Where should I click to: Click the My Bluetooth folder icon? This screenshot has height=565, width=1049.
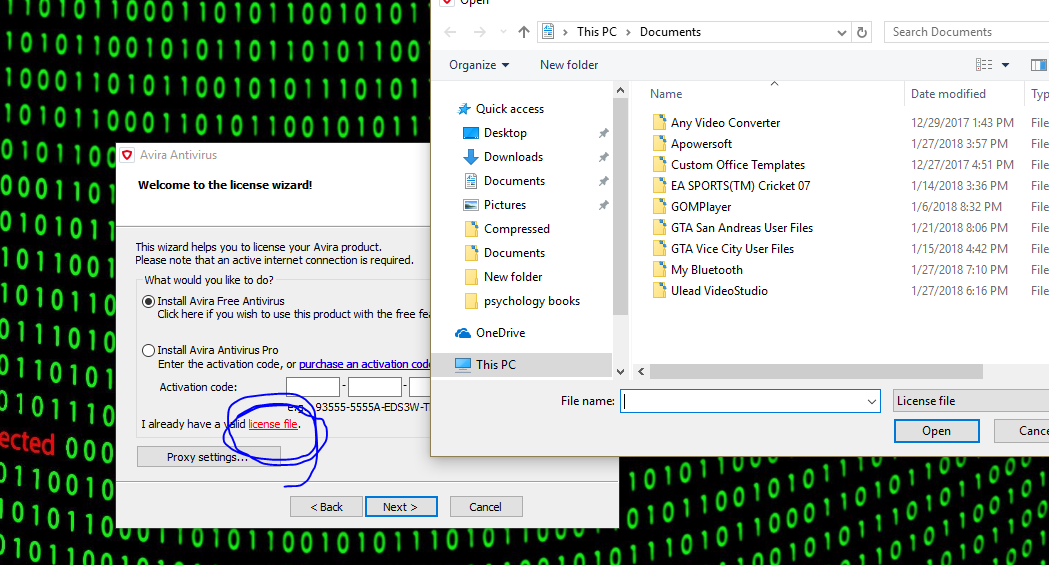pos(659,269)
